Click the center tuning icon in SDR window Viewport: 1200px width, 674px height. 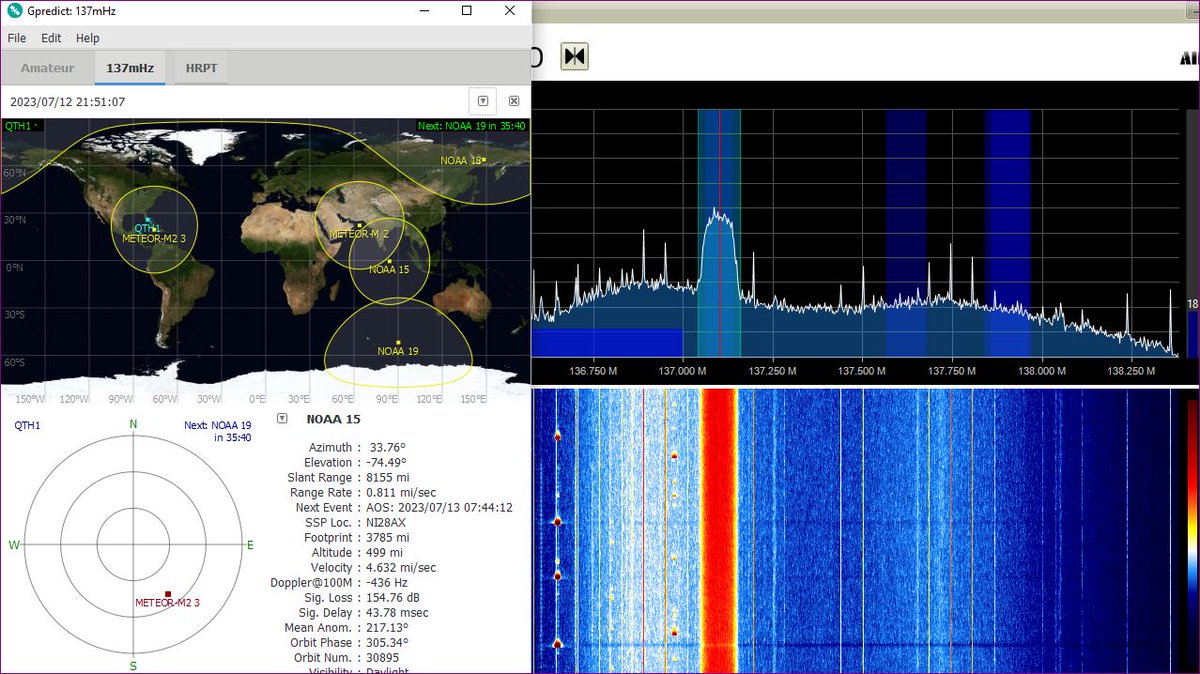click(574, 56)
